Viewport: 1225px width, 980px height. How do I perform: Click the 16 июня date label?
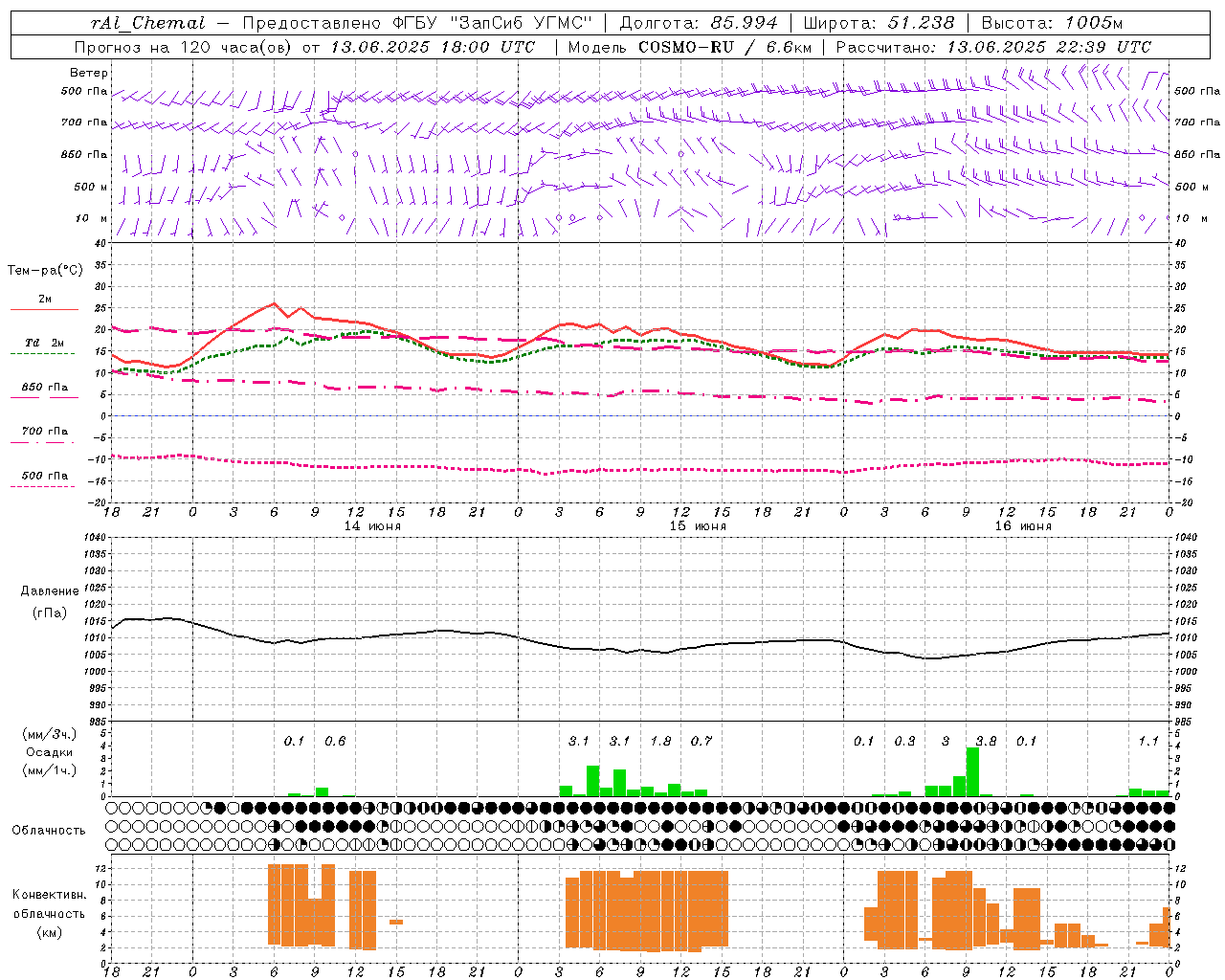pos(1023,526)
